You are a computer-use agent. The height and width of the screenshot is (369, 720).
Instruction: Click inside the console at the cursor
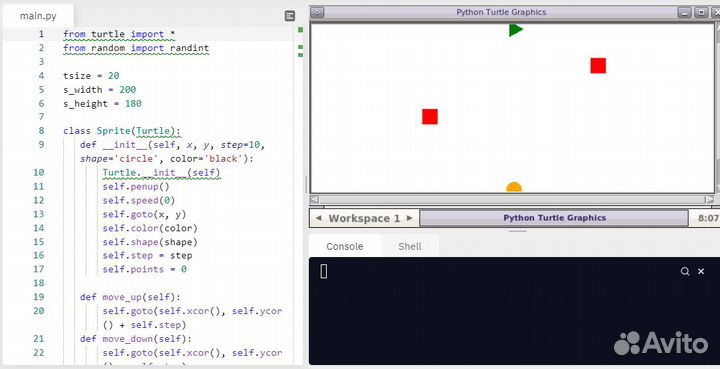pos(324,271)
